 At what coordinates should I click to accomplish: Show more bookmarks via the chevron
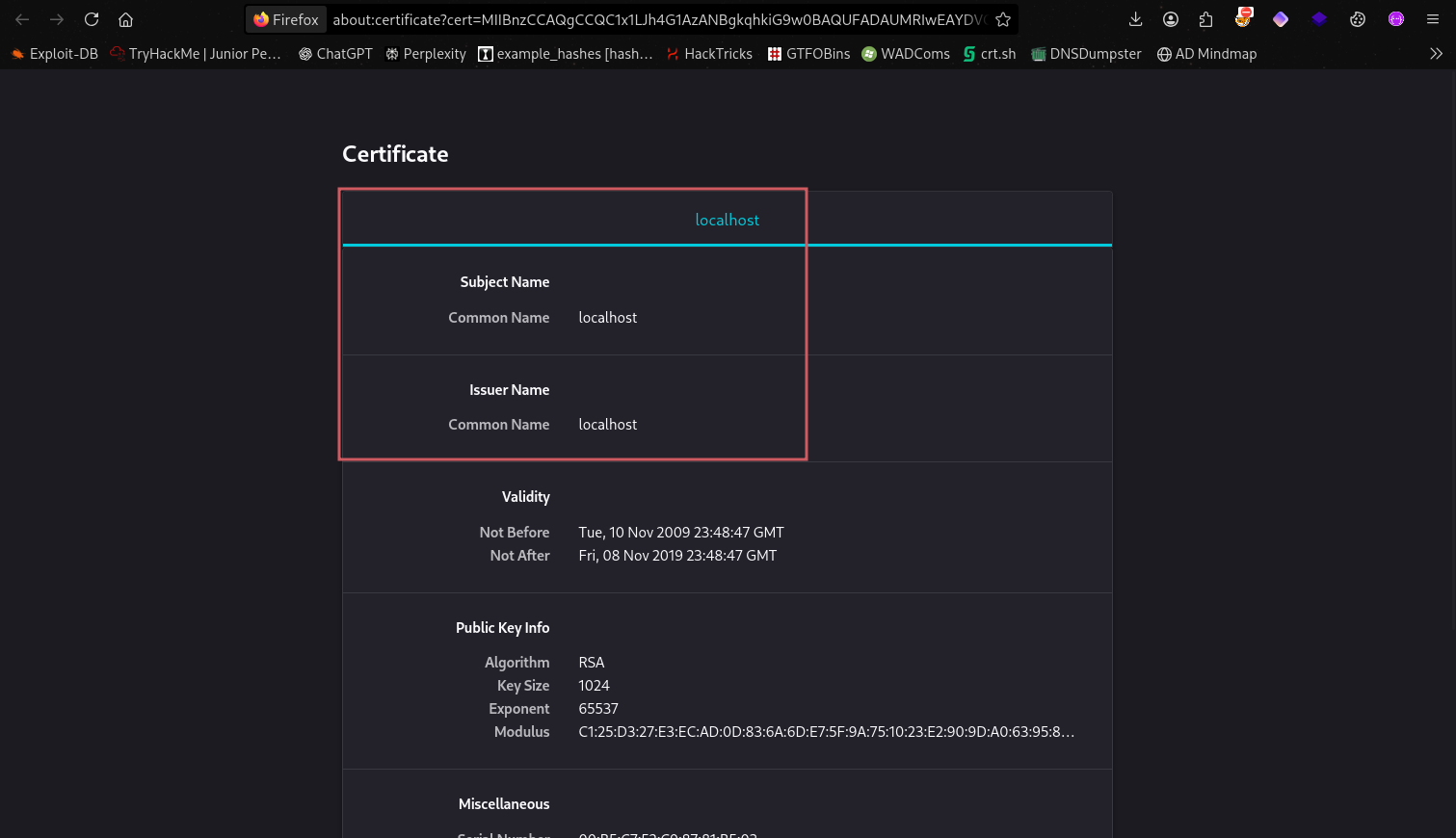pyautogui.click(x=1436, y=54)
